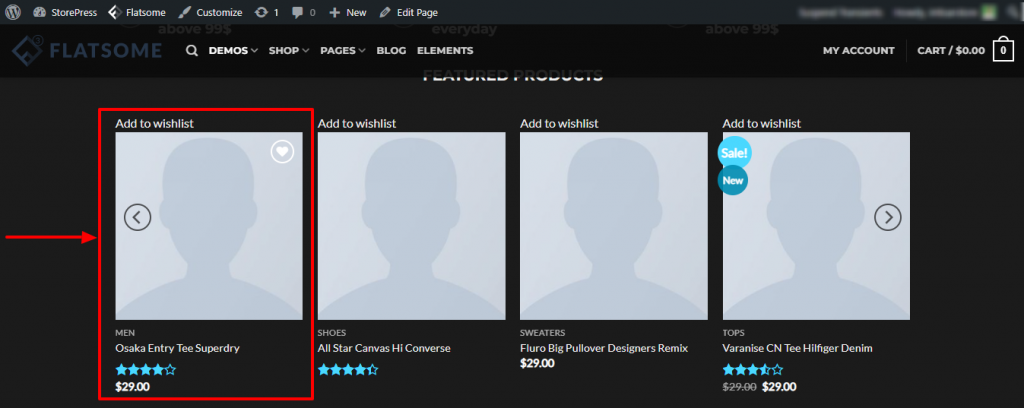Screen dimensions: 1024x408
Task: Click the SHOES category label
Action: (x=332, y=333)
